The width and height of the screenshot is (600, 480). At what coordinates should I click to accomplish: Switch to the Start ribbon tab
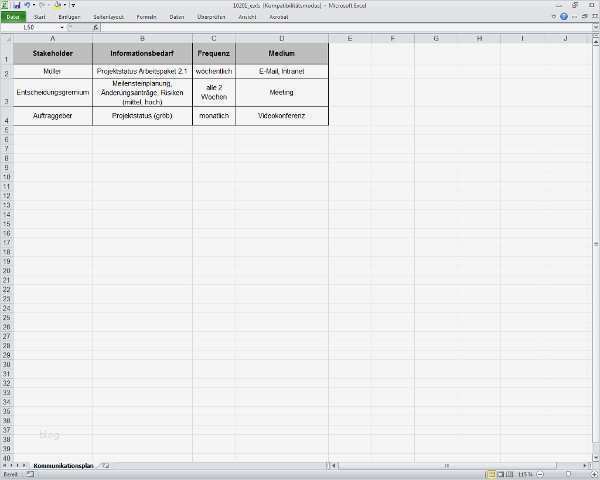click(x=40, y=17)
